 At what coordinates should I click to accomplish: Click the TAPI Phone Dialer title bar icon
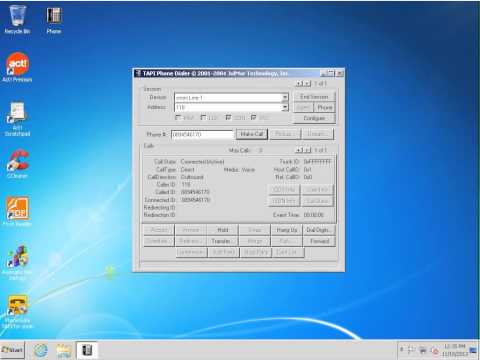click(138, 73)
